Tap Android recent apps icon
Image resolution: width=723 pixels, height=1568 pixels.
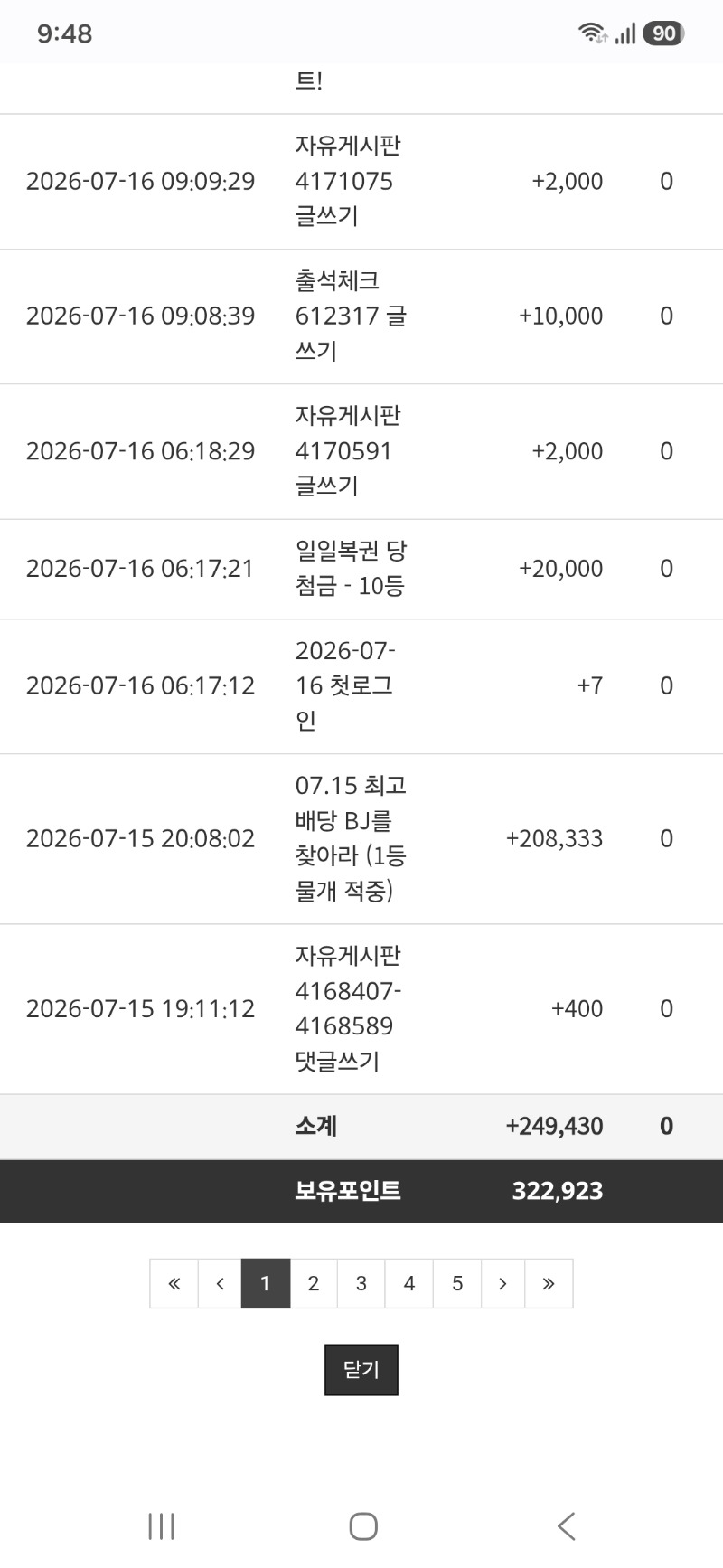click(161, 1526)
